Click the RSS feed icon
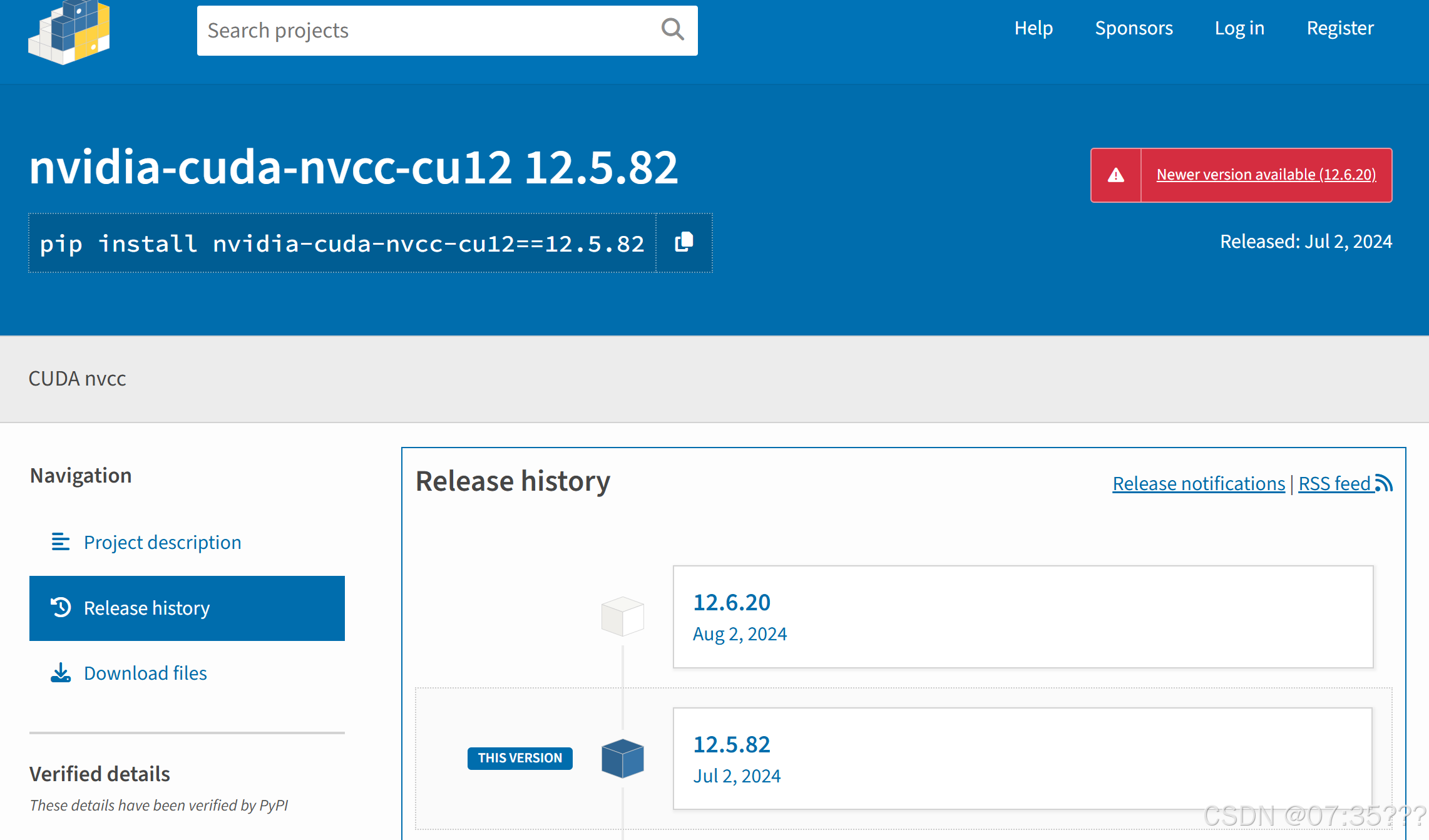Viewport: 1429px width, 840px height. [1384, 483]
